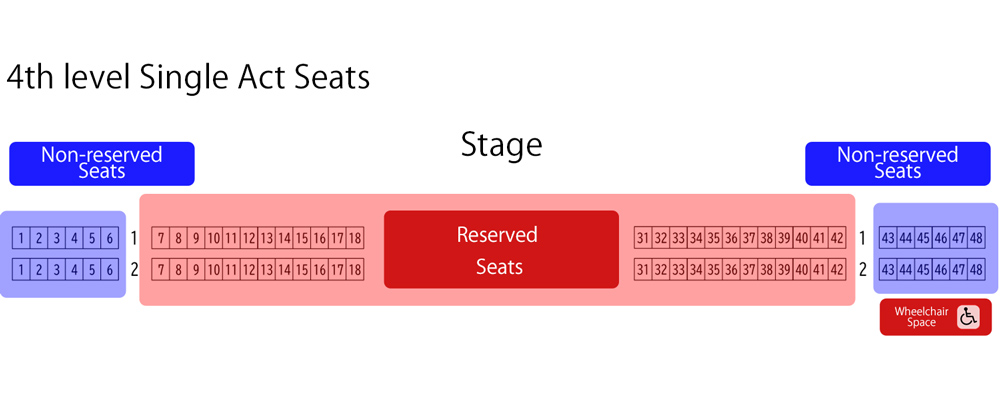Select the red Wheelchair Space box
1000x393 pixels.
pyautogui.click(x=936, y=317)
